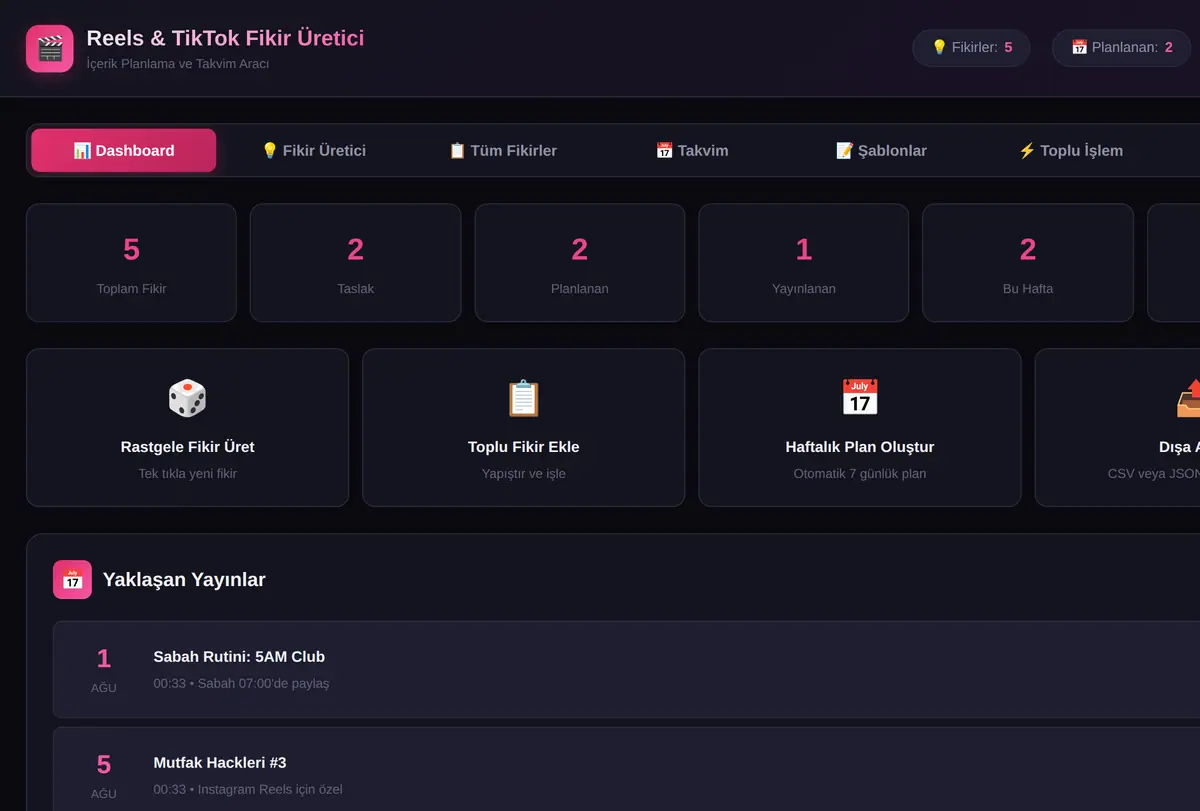Click the Yapıştır ve işle description
1200x811 pixels.
[523, 474]
